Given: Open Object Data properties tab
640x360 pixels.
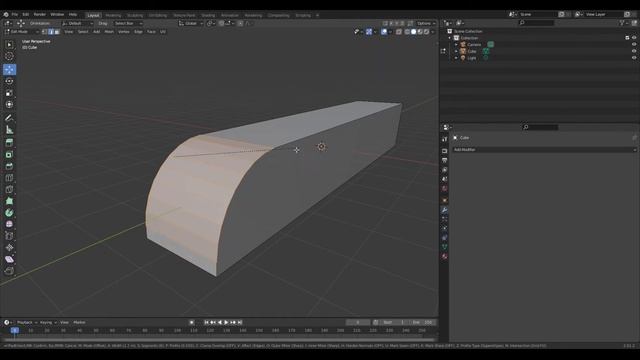Looking at the screenshot, I should tap(444, 247).
